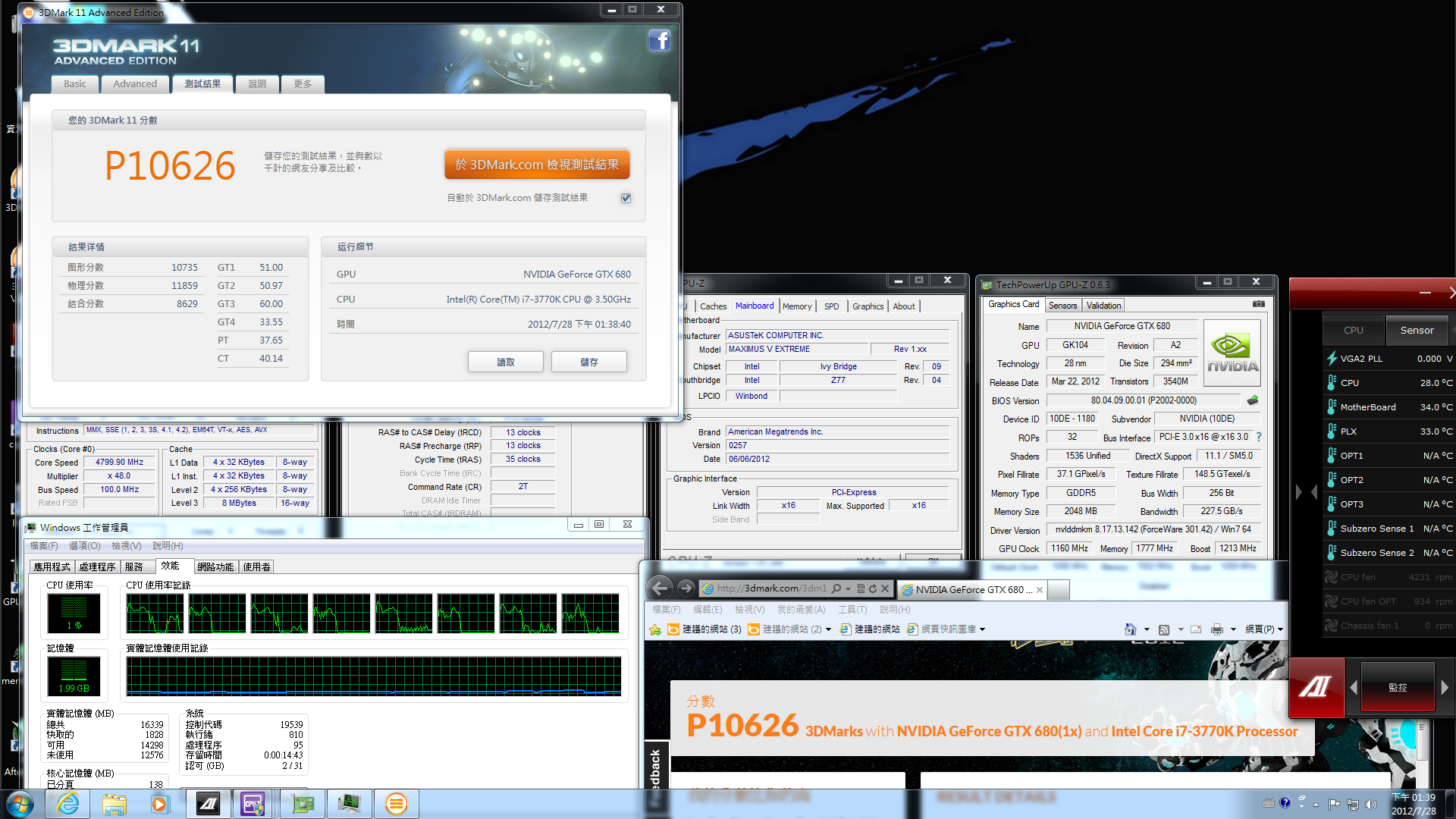Open 處理程序 tab in Task Manager
This screenshot has height=819, width=1456.
pos(97,567)
